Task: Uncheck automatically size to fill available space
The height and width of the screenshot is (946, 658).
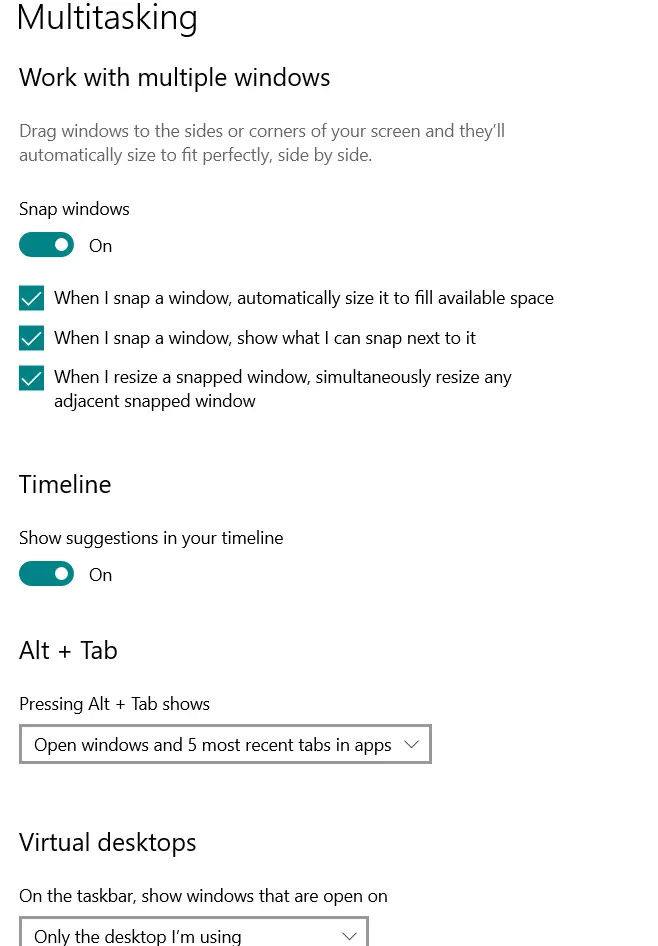Action: click(x=32, y=298)
